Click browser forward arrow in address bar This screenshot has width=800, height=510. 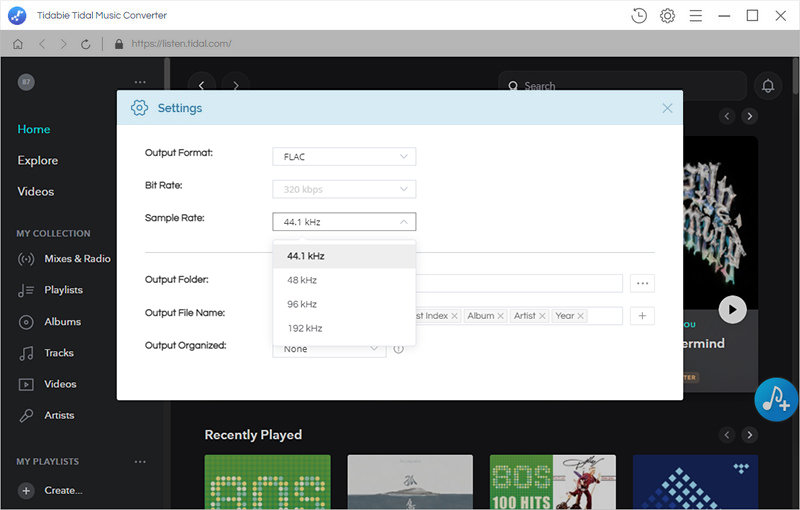[x=63, y=44]
